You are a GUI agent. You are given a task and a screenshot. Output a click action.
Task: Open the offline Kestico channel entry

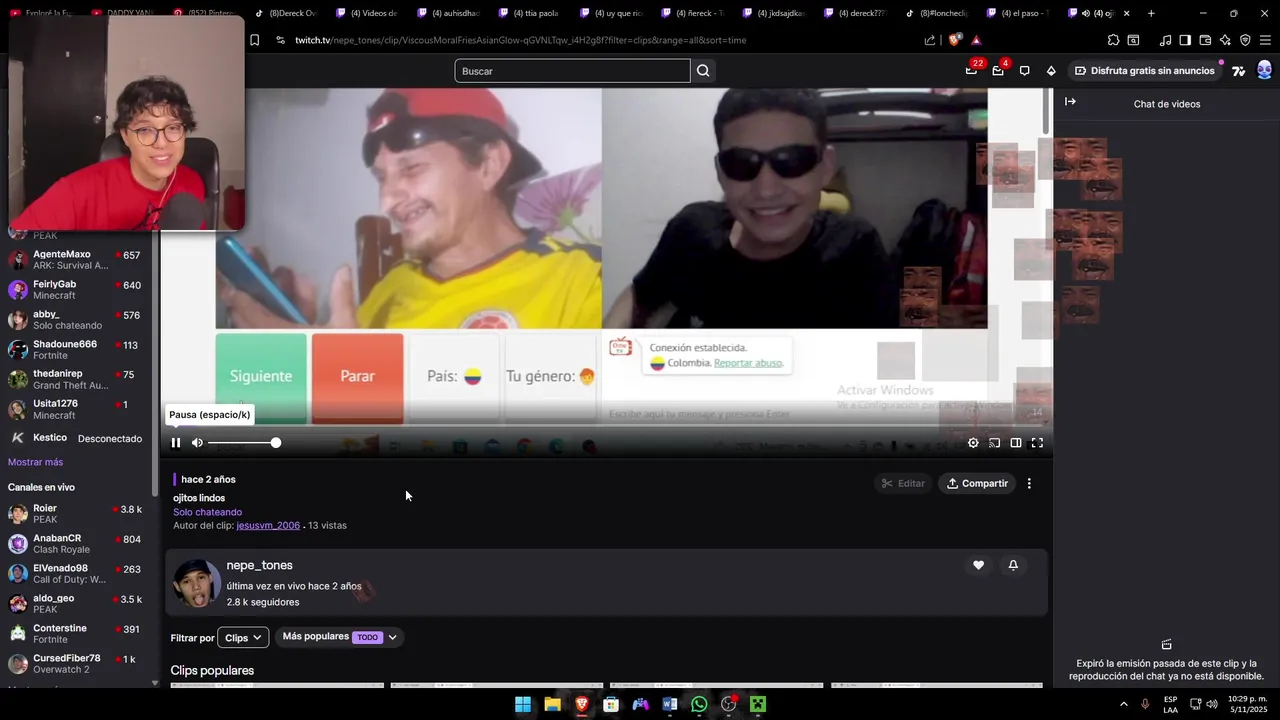(76, 438)
